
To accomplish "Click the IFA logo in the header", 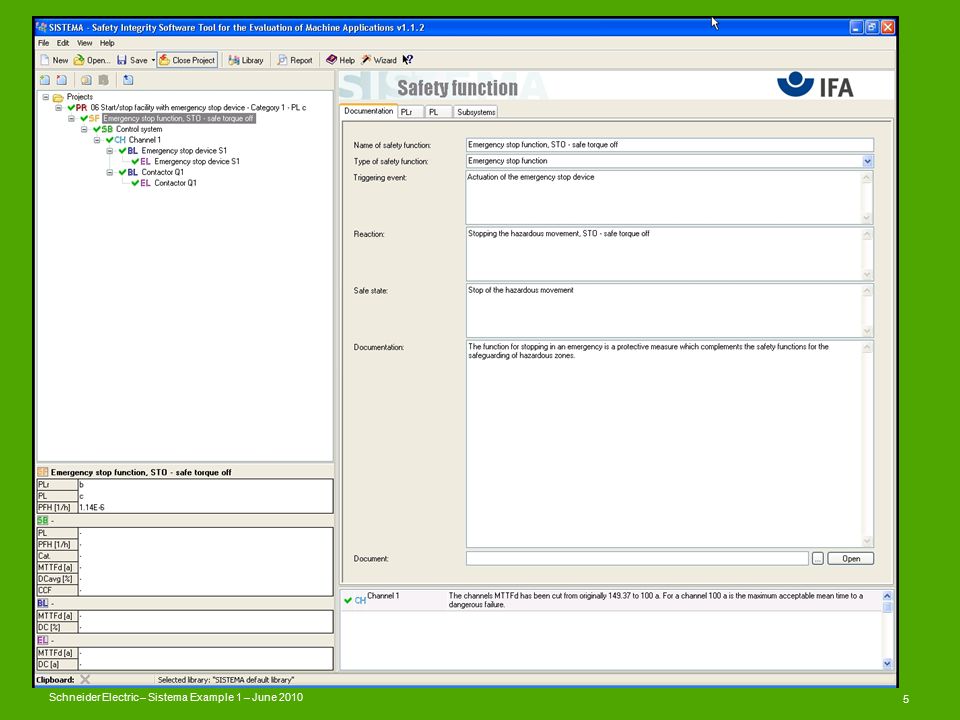I will (815, 85).
